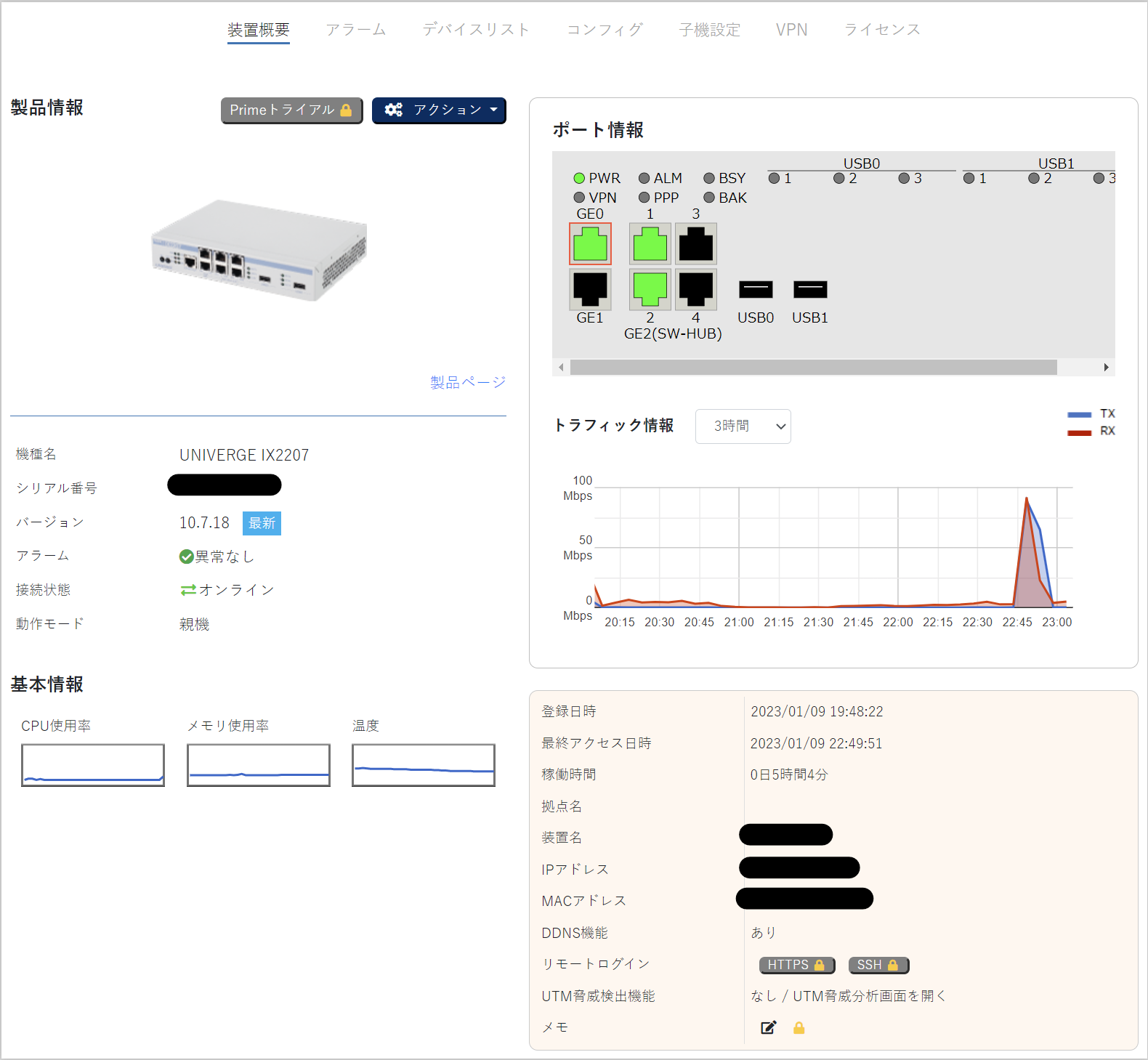Toggle the TX series in legend

(x=1090, y=414)
